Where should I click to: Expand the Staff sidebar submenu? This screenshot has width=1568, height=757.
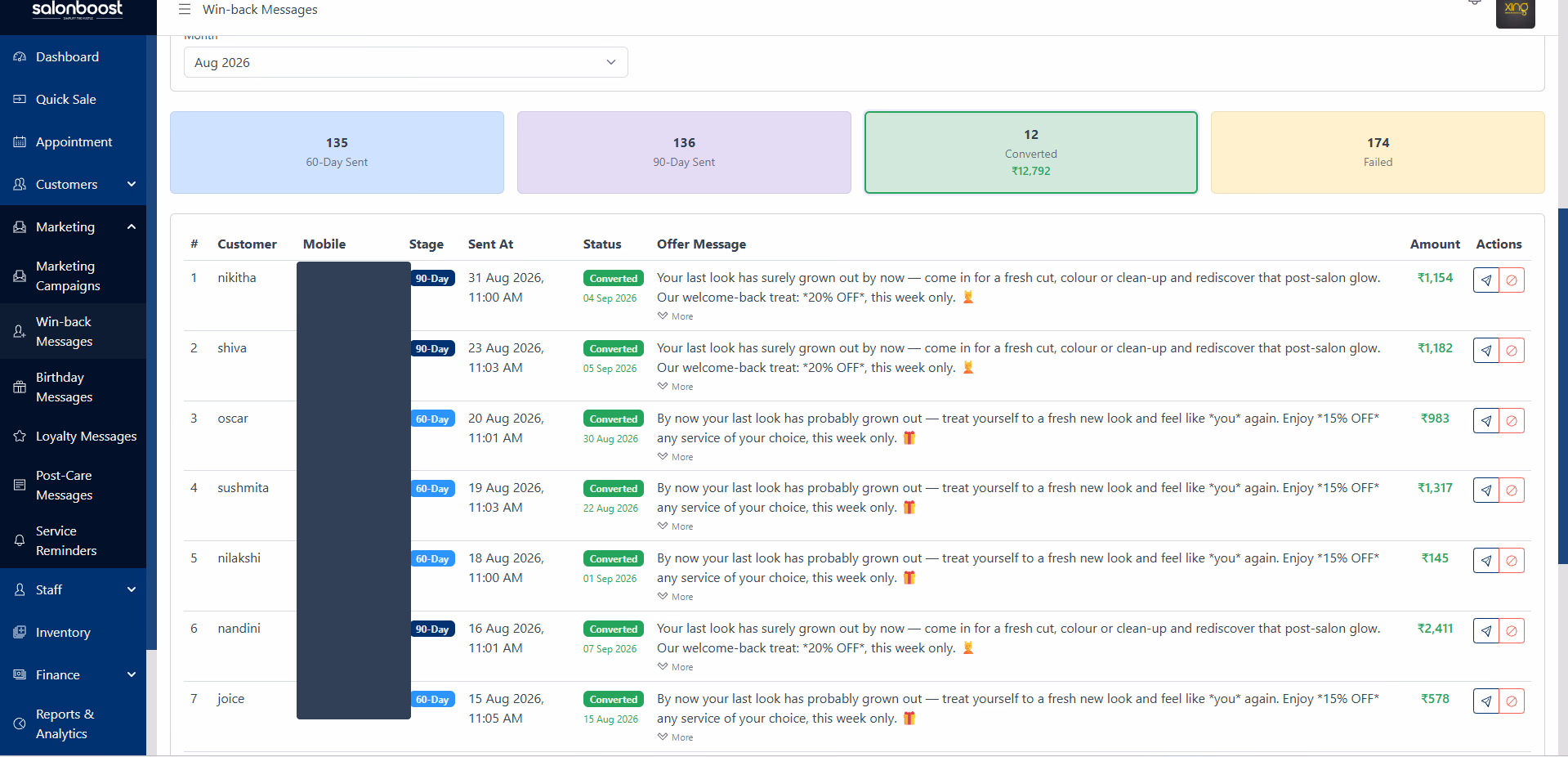(x=132, y=590)
